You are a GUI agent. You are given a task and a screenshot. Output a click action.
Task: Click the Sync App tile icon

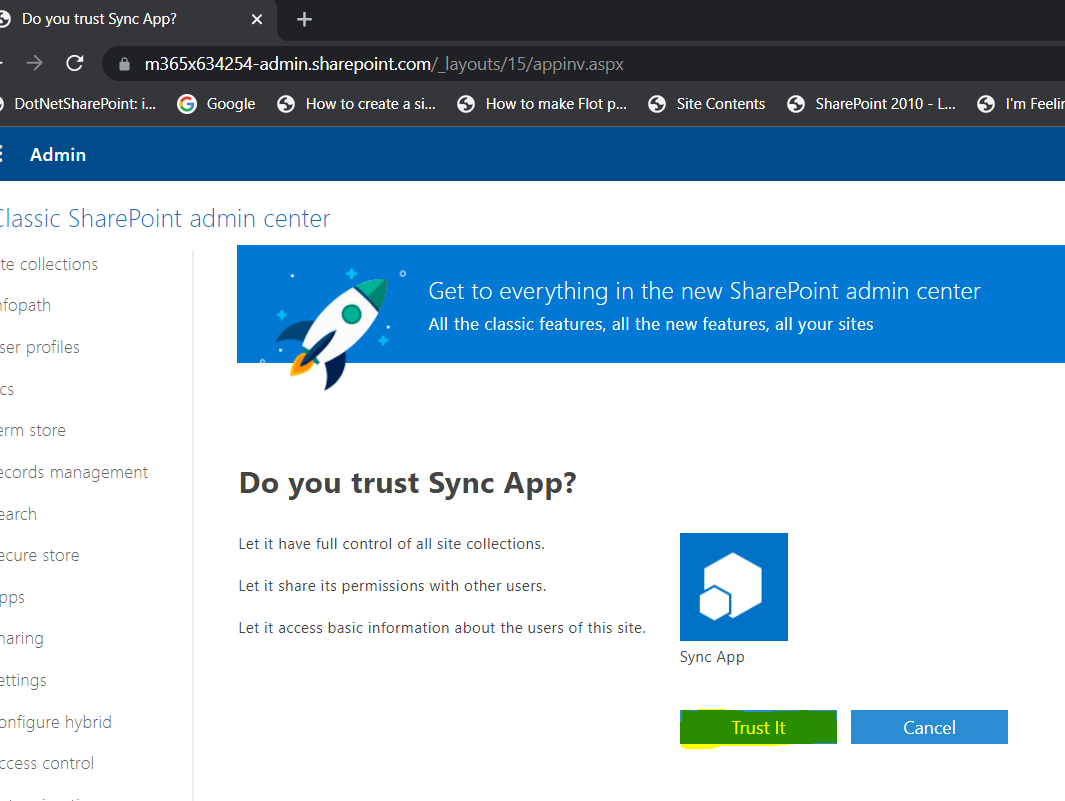[x=734, y=586]
